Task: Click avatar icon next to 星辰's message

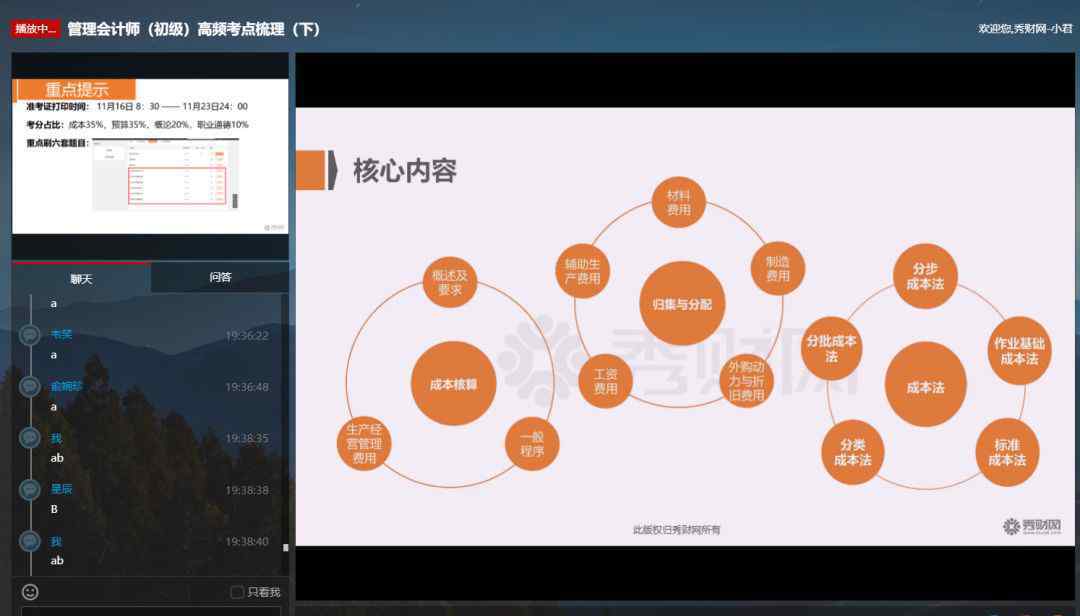Action: point(30,489)
